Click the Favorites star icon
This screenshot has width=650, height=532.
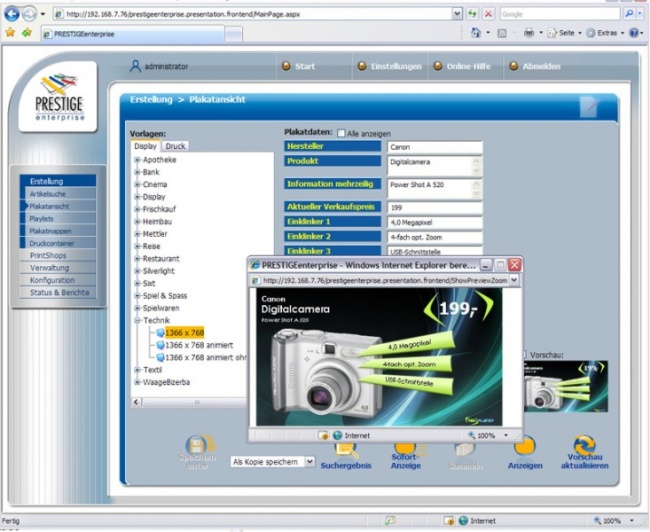(x=10, y=33)
